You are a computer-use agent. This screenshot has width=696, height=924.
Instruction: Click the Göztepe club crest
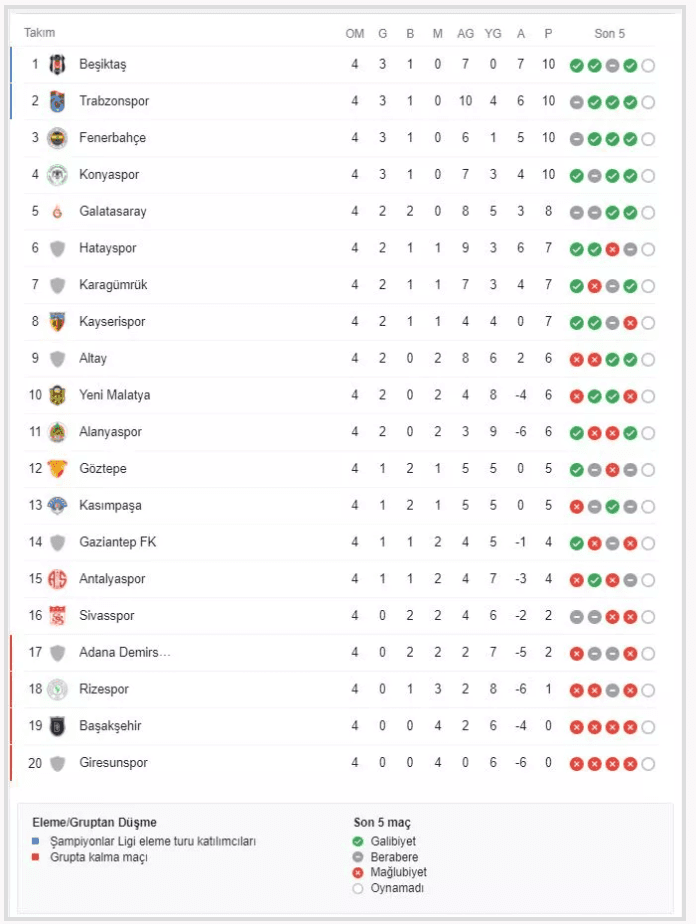pyautogui.click(x=57, y=468)
